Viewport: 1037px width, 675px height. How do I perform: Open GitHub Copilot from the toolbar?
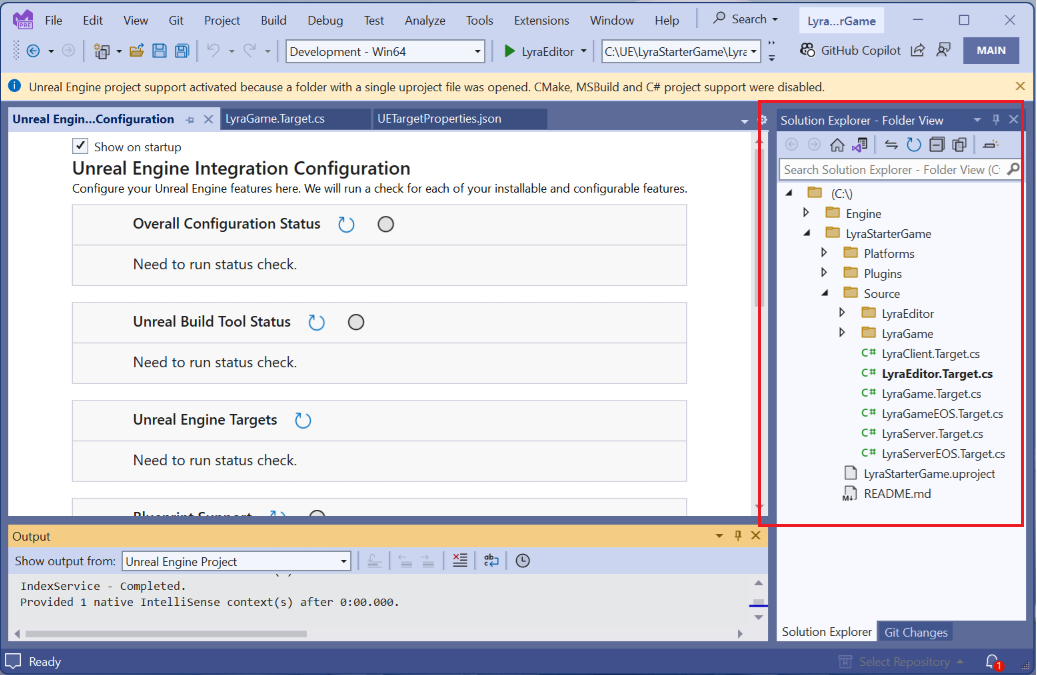(x=850, y=50)
